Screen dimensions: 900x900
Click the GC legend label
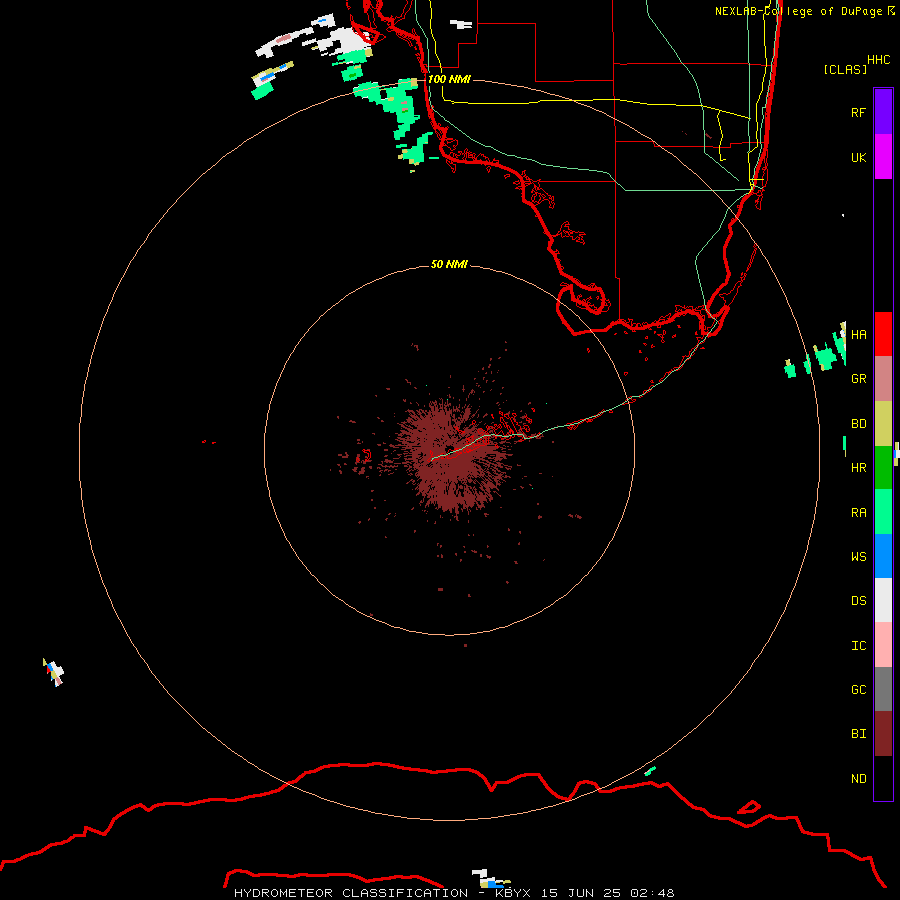pos(858,690)
